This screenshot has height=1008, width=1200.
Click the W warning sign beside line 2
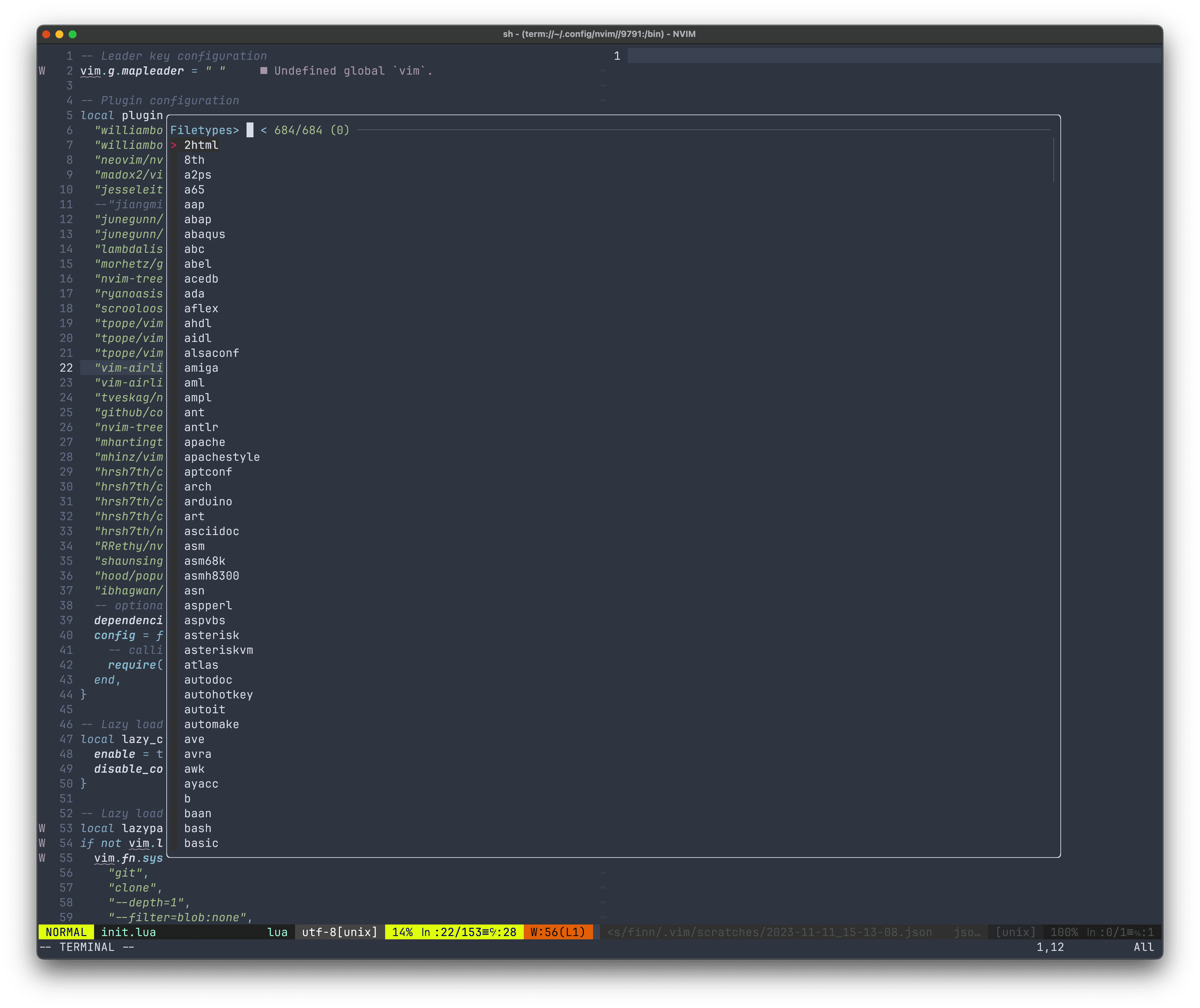42,71
